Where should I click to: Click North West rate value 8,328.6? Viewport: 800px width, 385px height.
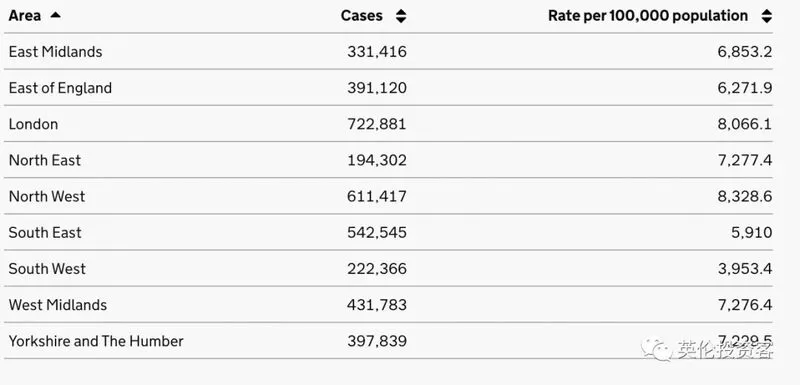[745, 196]
